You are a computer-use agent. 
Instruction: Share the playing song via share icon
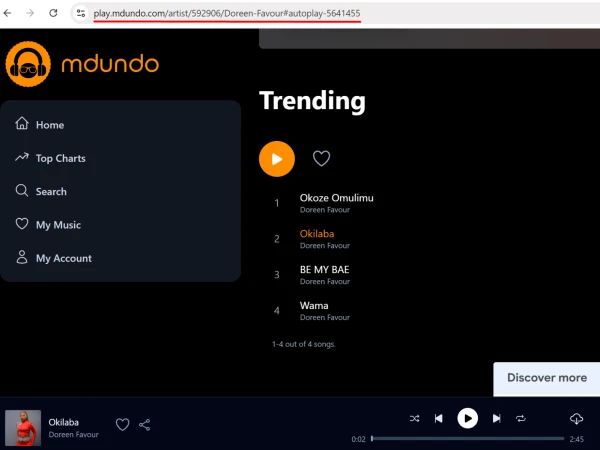[x=145, y=425]
